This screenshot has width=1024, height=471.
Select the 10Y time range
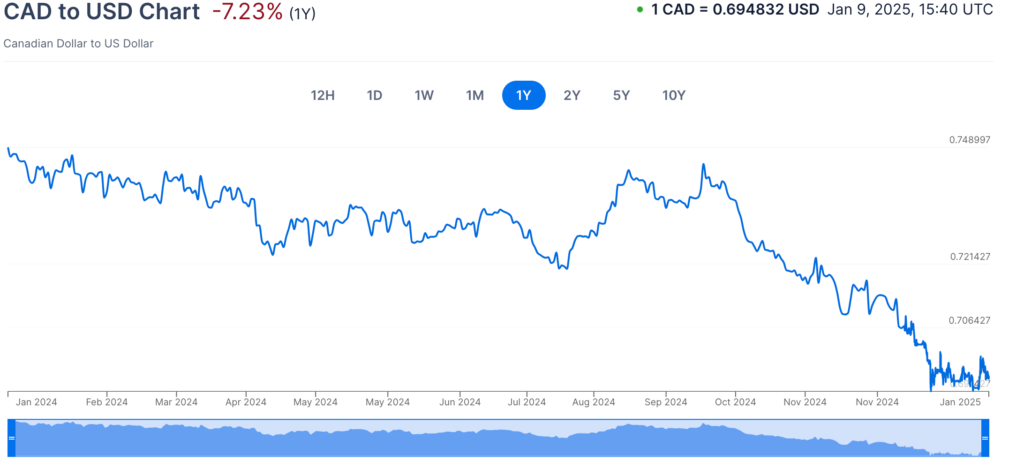click(x=674, y=95)
